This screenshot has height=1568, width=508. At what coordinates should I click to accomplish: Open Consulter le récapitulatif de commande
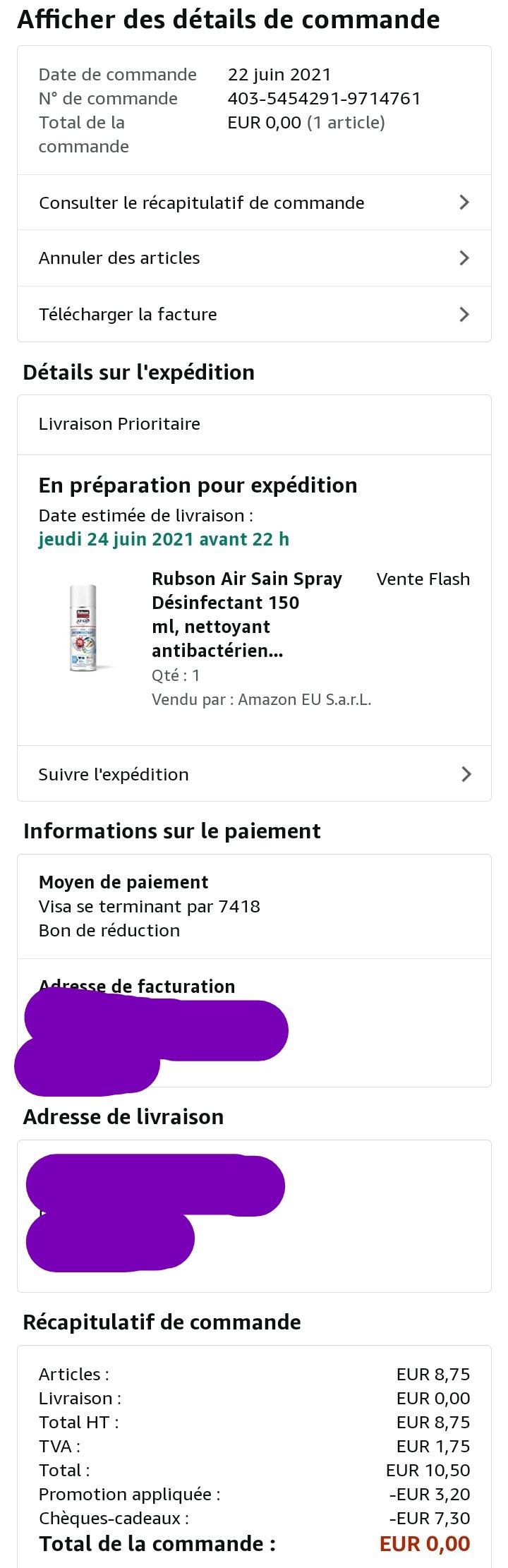[254, 203]
